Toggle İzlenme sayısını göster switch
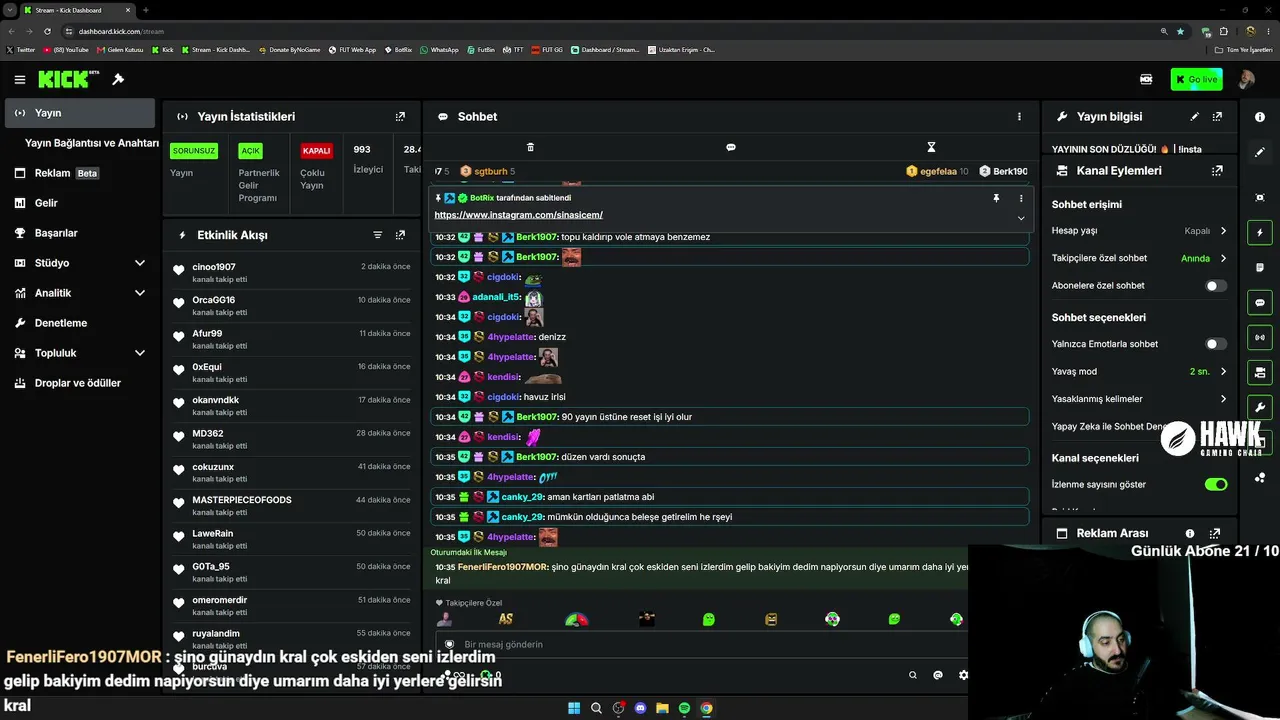This screenshot has width=1280, height=720. pos(1215,485)
